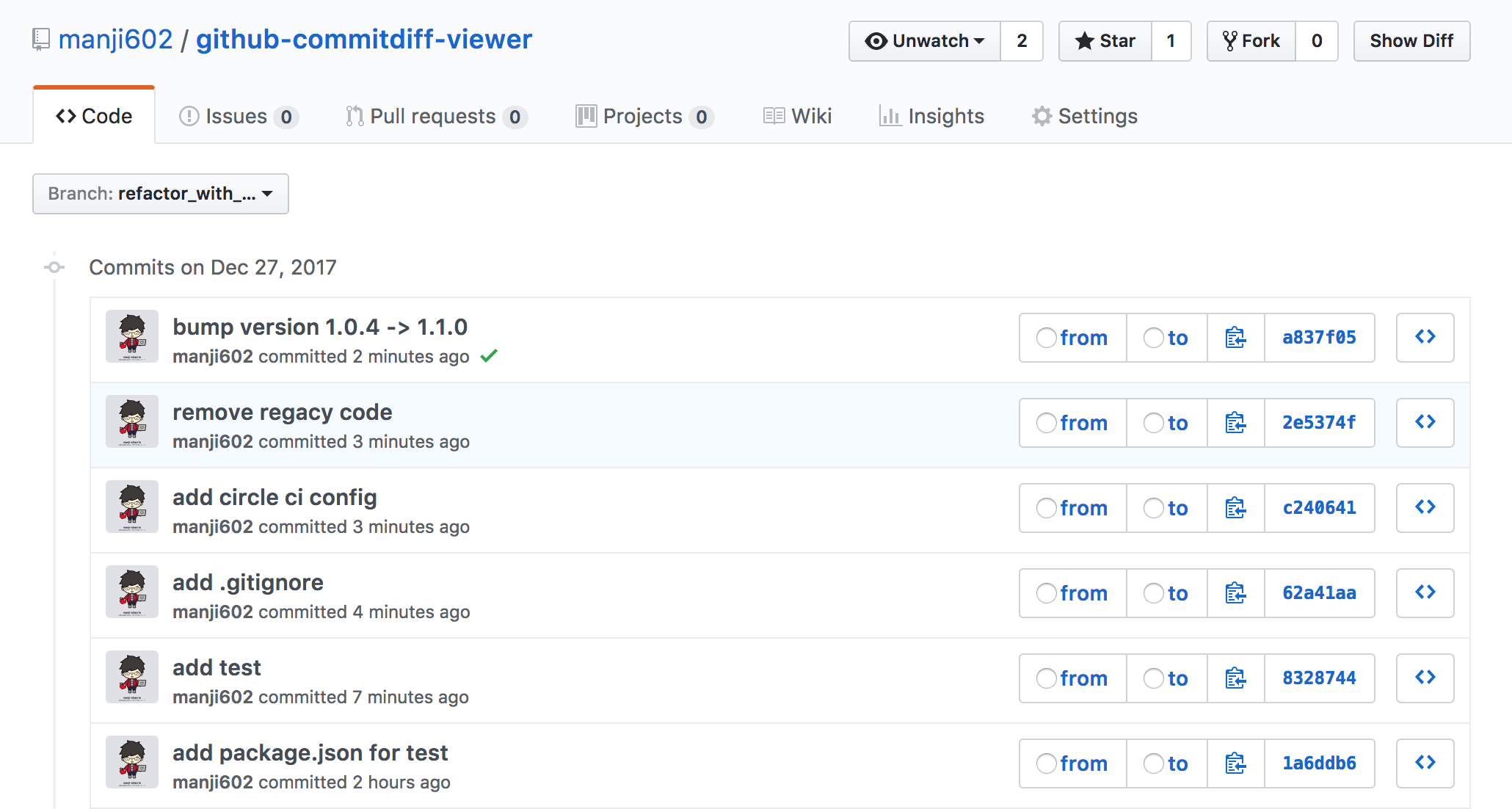Image resolution: width=1512 pixels, height=809 pixels.
Task: Fork the repository
Action: [1251, 41]
